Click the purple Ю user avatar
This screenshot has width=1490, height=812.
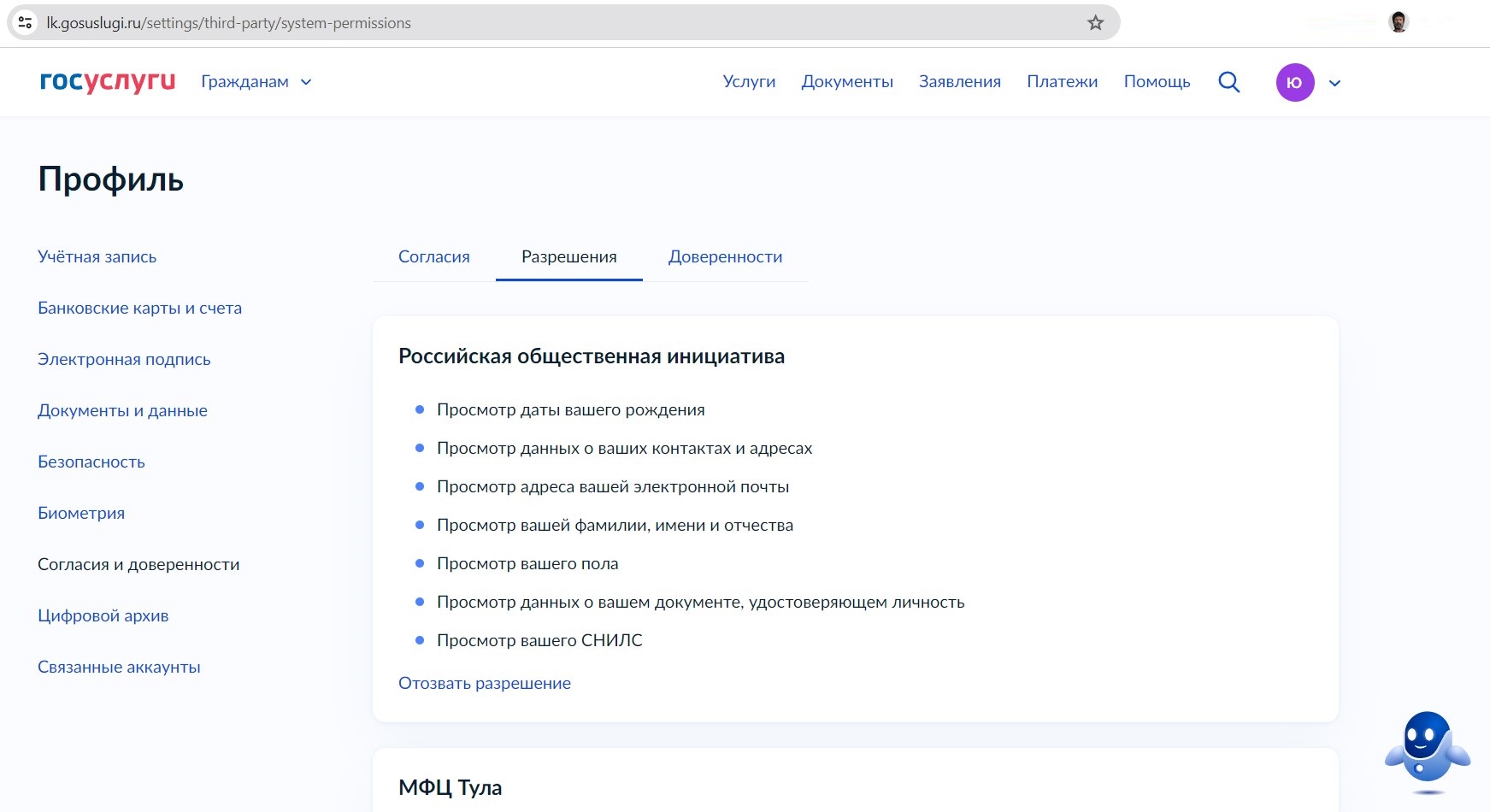(x=1295, y=83)
